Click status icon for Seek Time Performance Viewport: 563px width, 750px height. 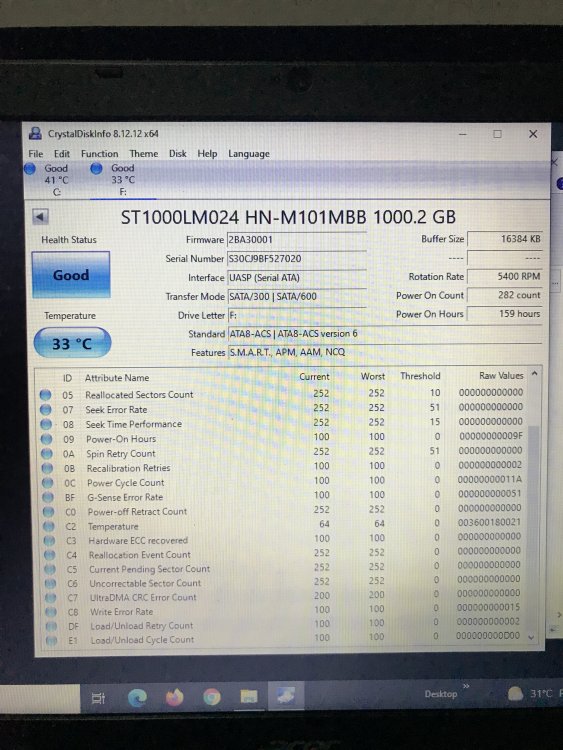(46, 424)
